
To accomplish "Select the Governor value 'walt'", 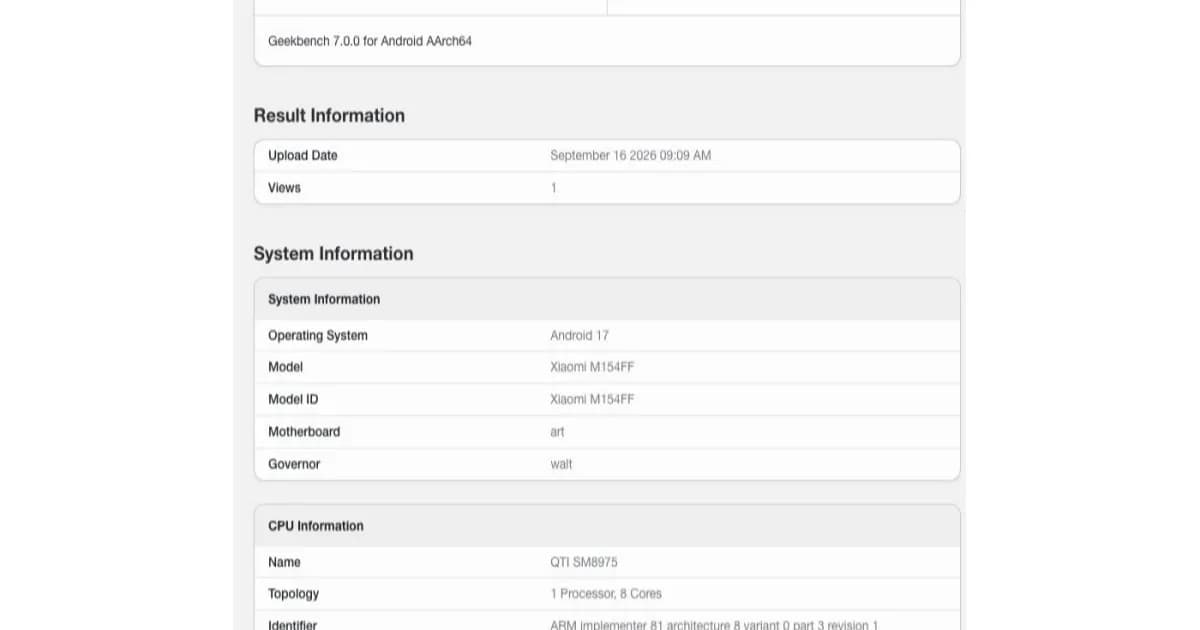I will click(561, 464).
